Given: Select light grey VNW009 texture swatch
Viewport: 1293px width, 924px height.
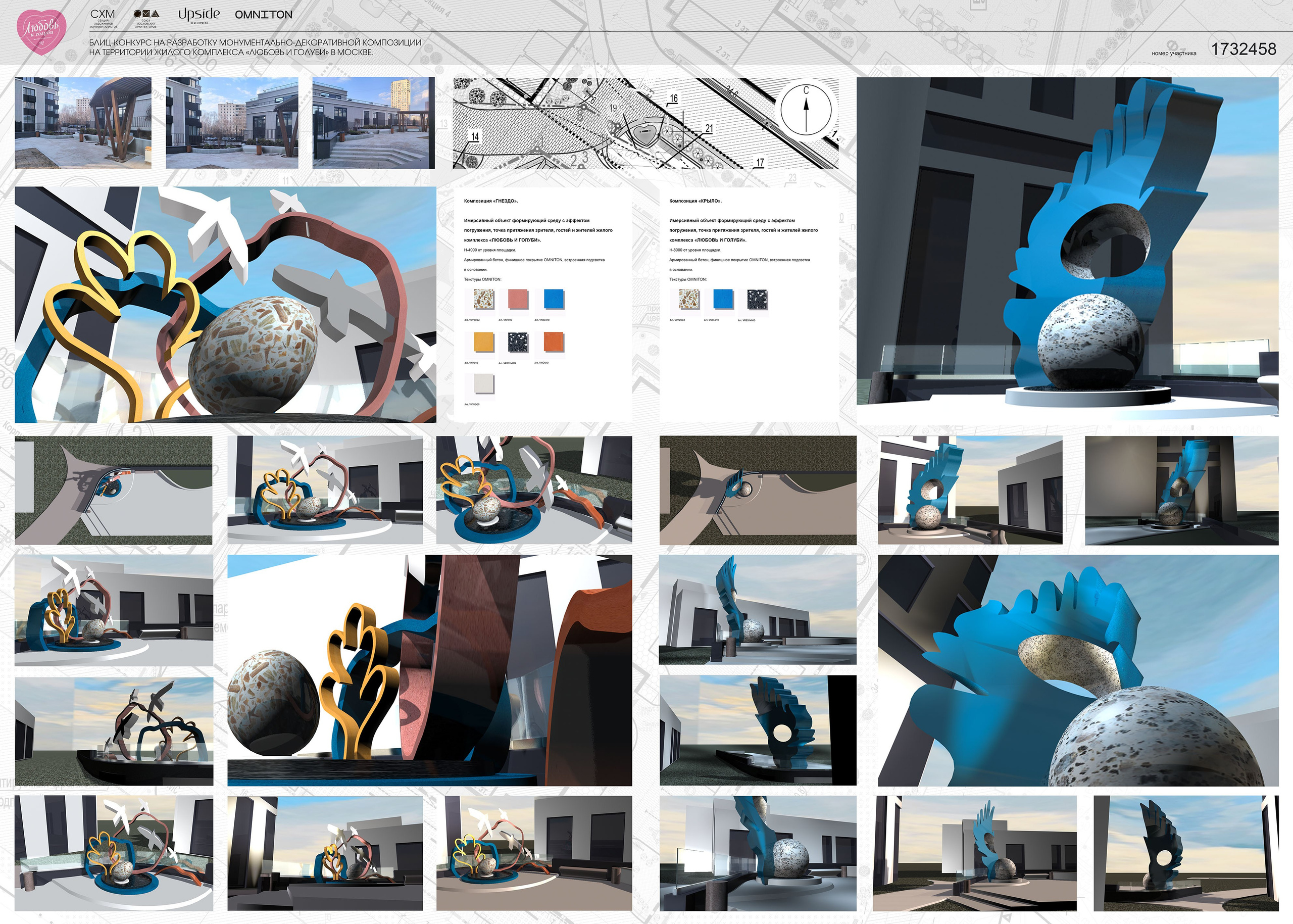Looking at the screenshot, I should (x=483, y=384).
